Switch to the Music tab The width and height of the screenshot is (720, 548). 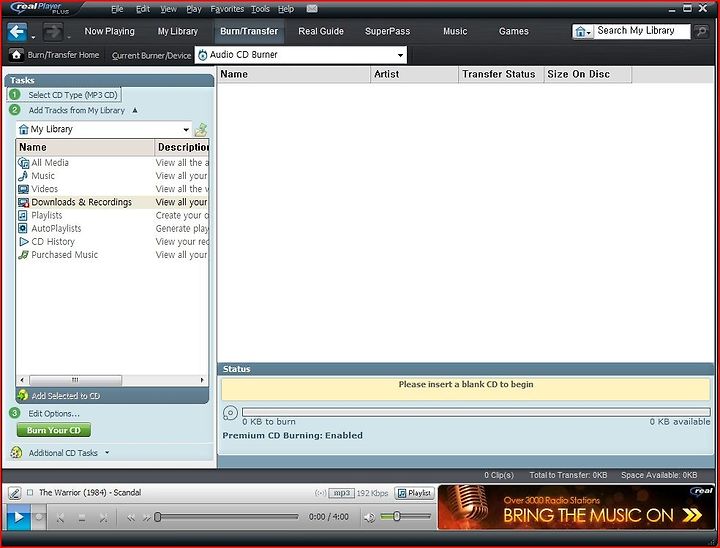(455, 31)
